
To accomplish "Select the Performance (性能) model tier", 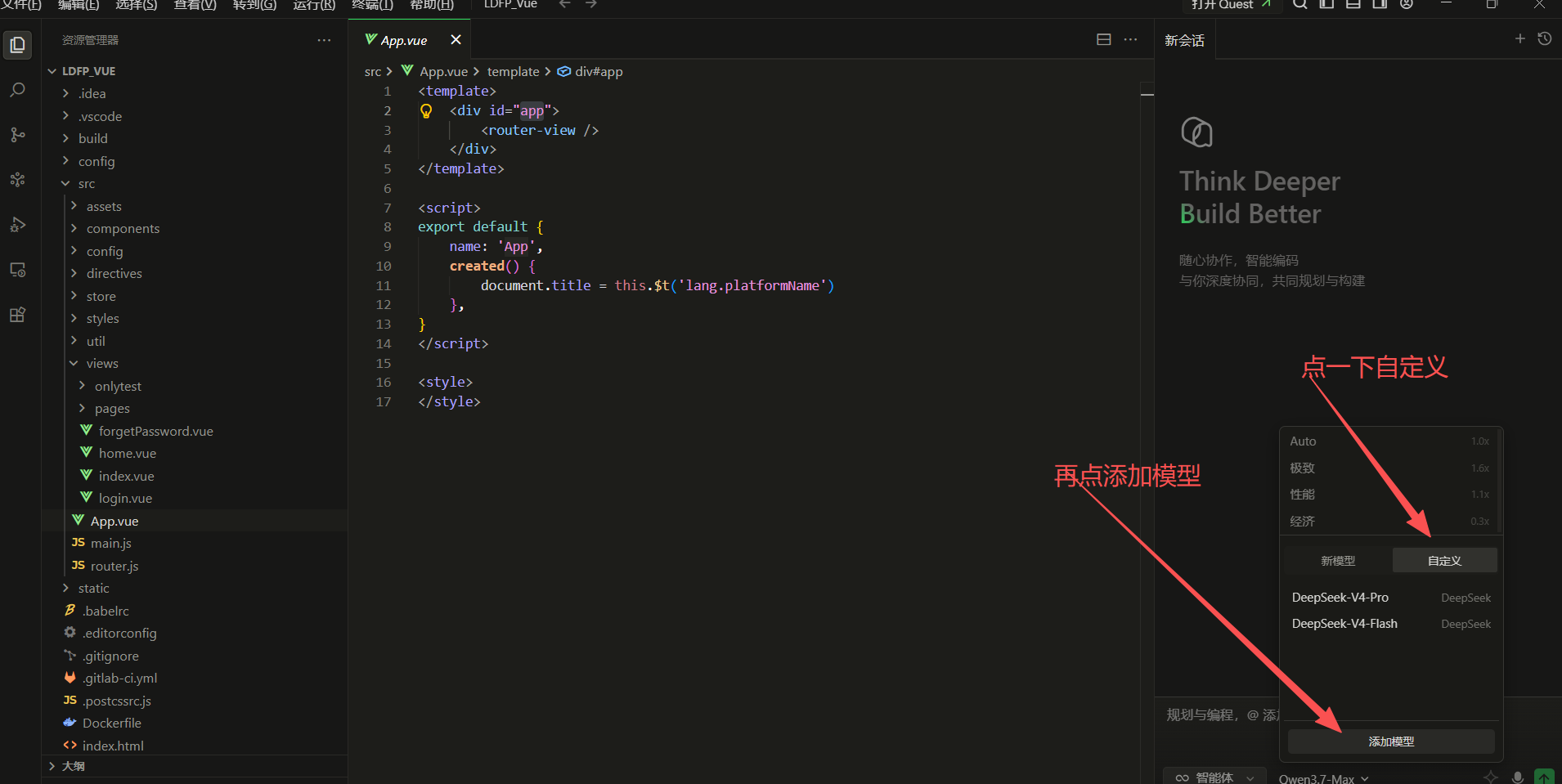I will pyautogui.click(x=1389, y=495).
